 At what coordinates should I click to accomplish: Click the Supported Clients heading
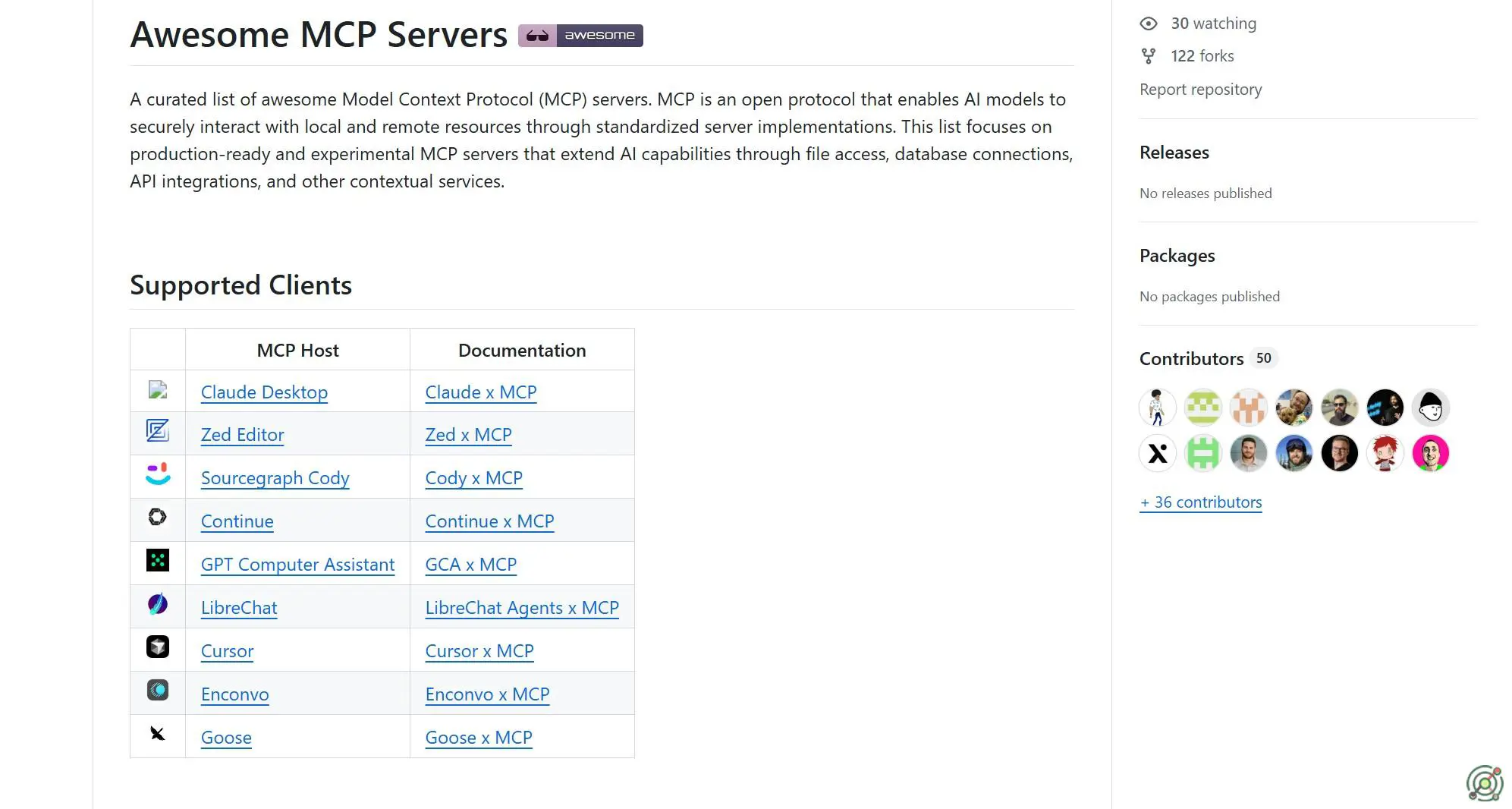(x=240, y=285)
